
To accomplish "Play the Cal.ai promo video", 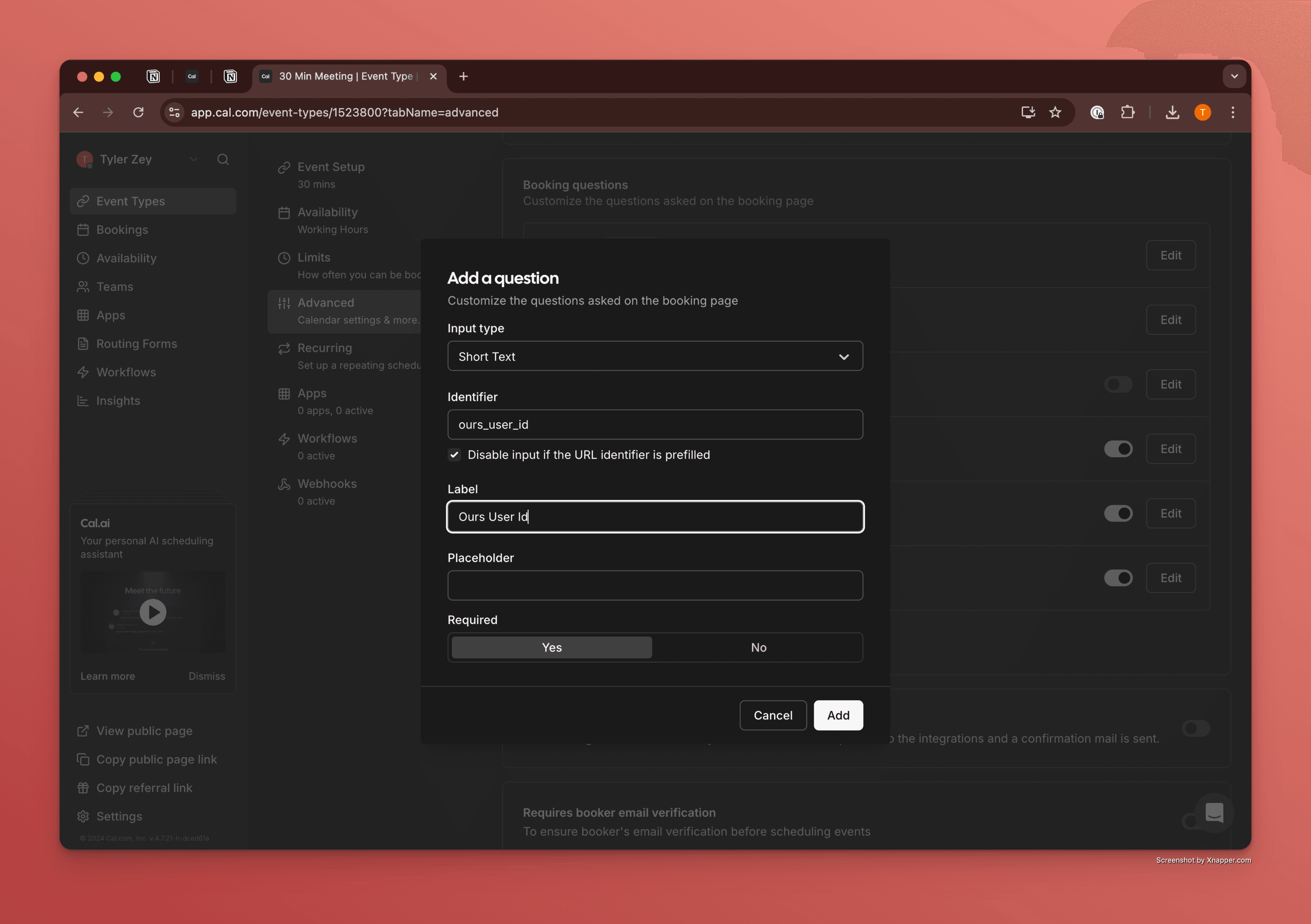I will [153, 612].
